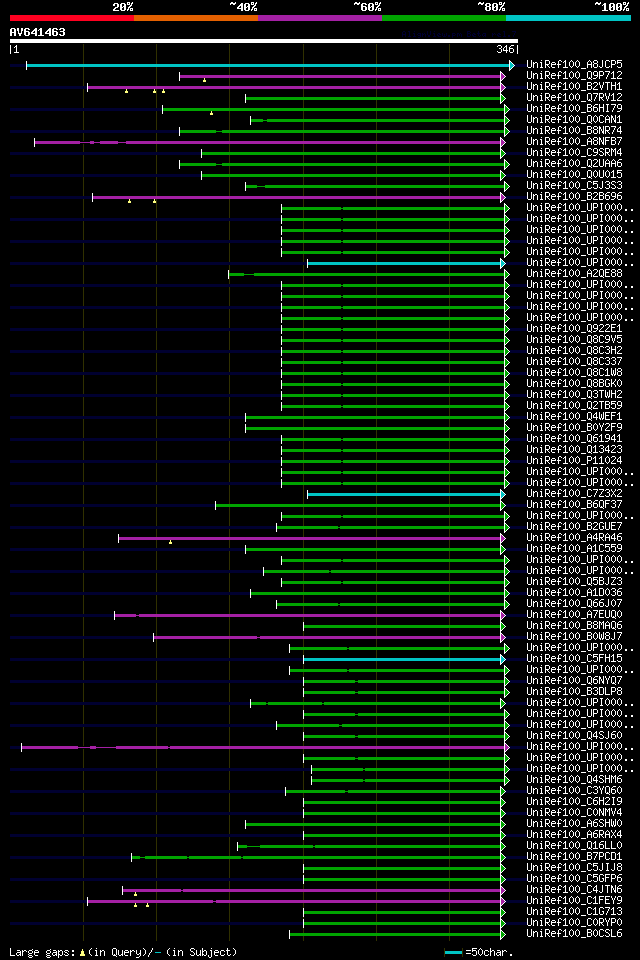
Task: Open UniRef100_A6SHW0 entry
Action: point(574,824)
